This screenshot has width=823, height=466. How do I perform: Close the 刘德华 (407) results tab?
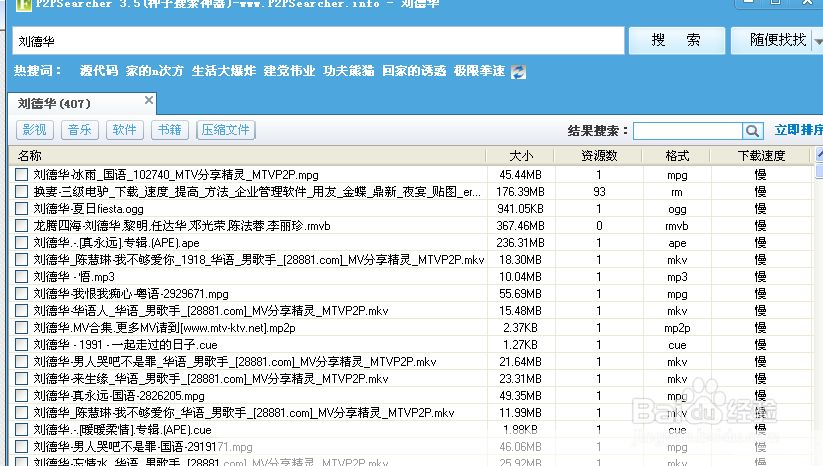point(149,100)
